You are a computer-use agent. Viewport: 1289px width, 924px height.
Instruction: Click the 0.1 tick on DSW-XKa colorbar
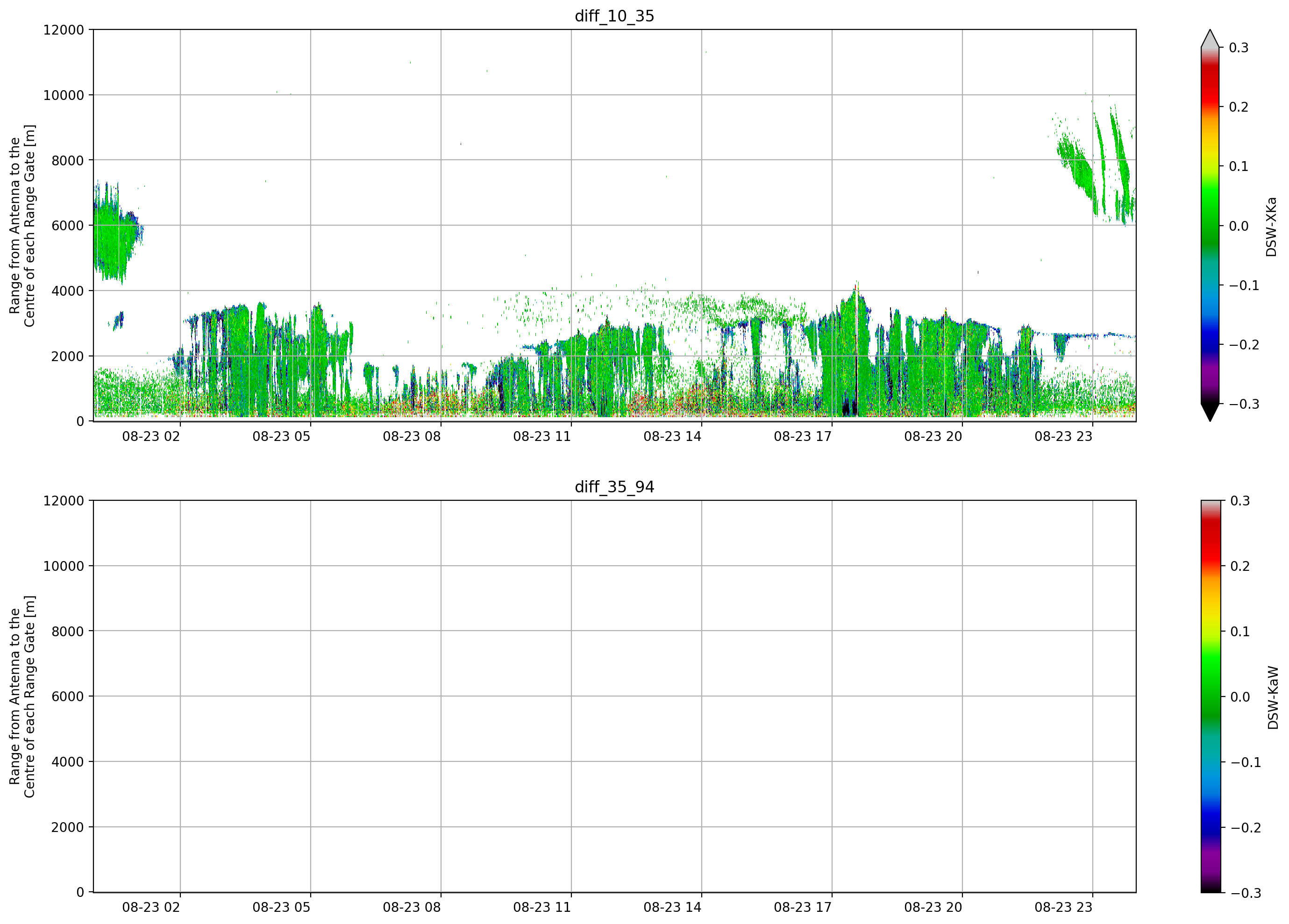click(x=1239, y=166)
